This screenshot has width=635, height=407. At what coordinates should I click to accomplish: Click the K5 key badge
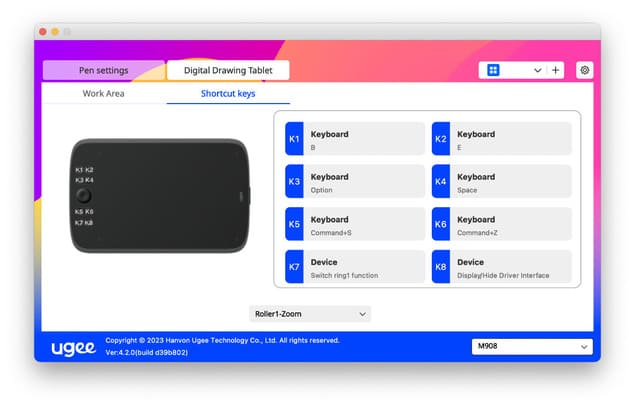[x=294, y=224]
